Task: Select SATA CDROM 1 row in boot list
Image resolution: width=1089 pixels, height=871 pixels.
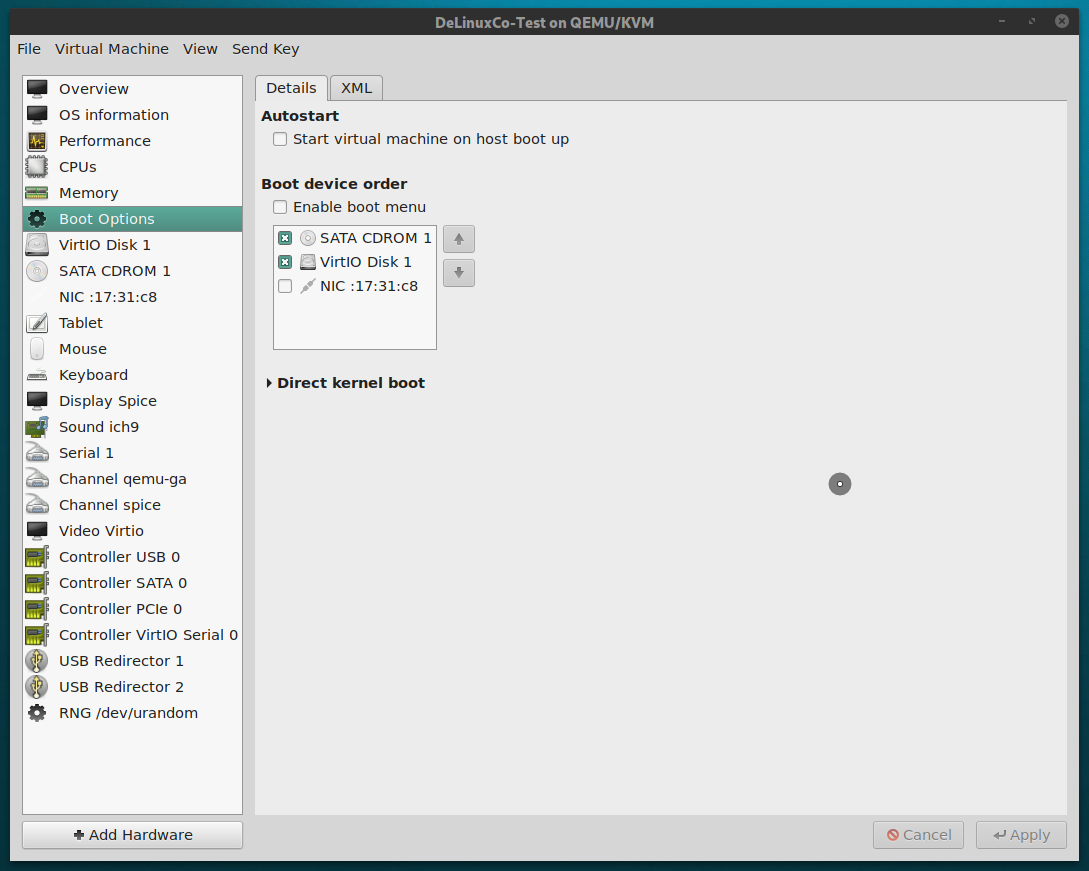Action: [x=355, y=238]
